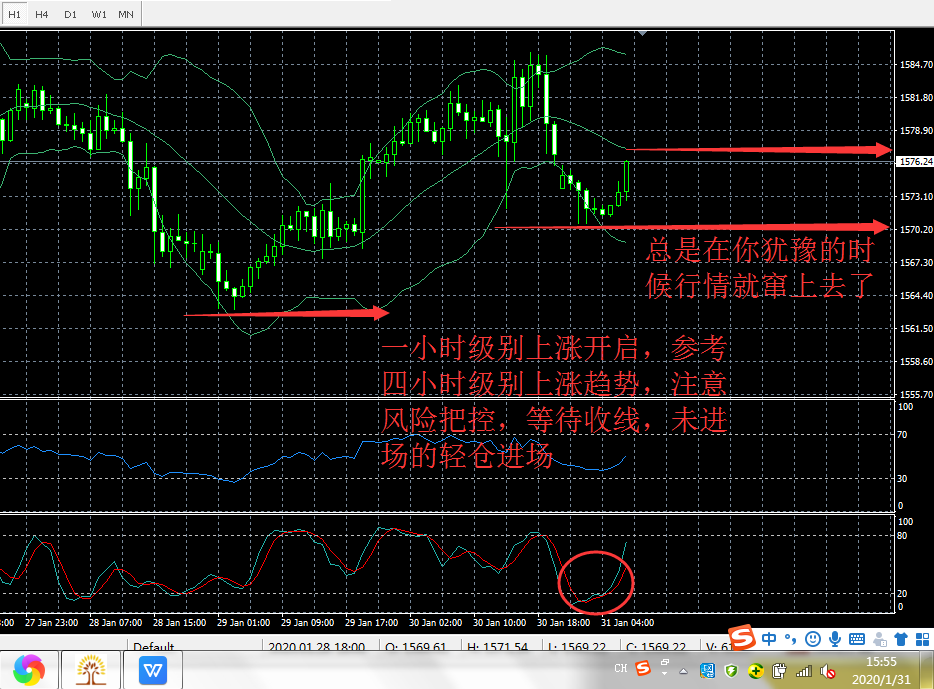Open the network signal bars tray icon

(804, 671)
